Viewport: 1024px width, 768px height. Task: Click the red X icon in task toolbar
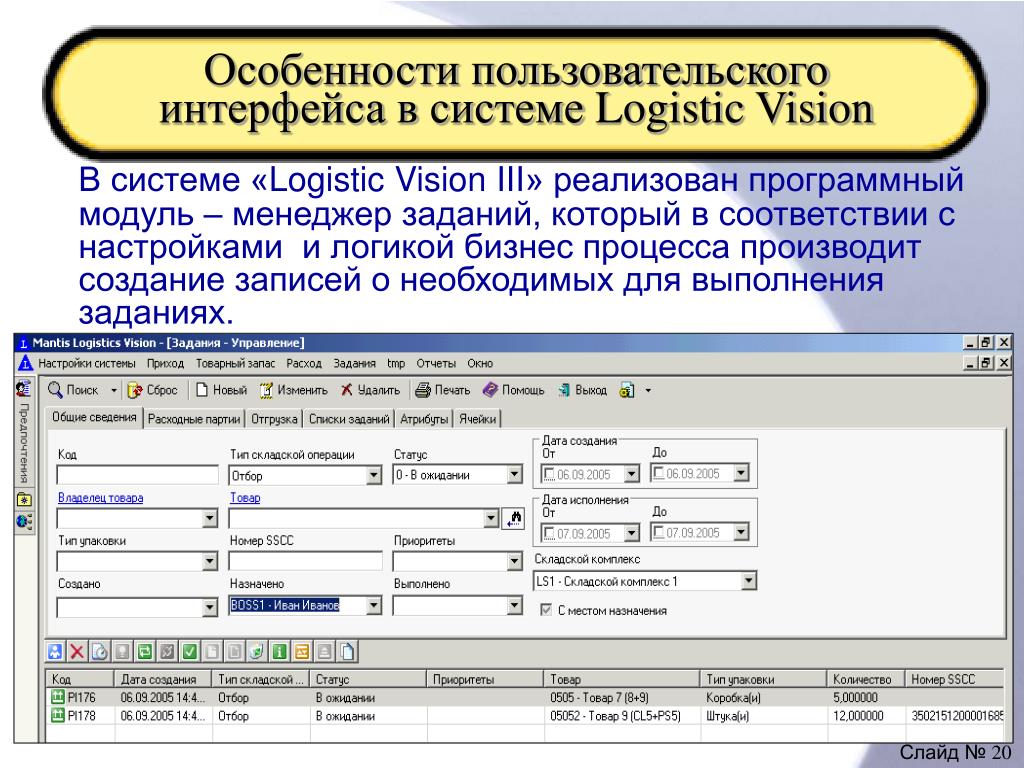tap(77, 651)
